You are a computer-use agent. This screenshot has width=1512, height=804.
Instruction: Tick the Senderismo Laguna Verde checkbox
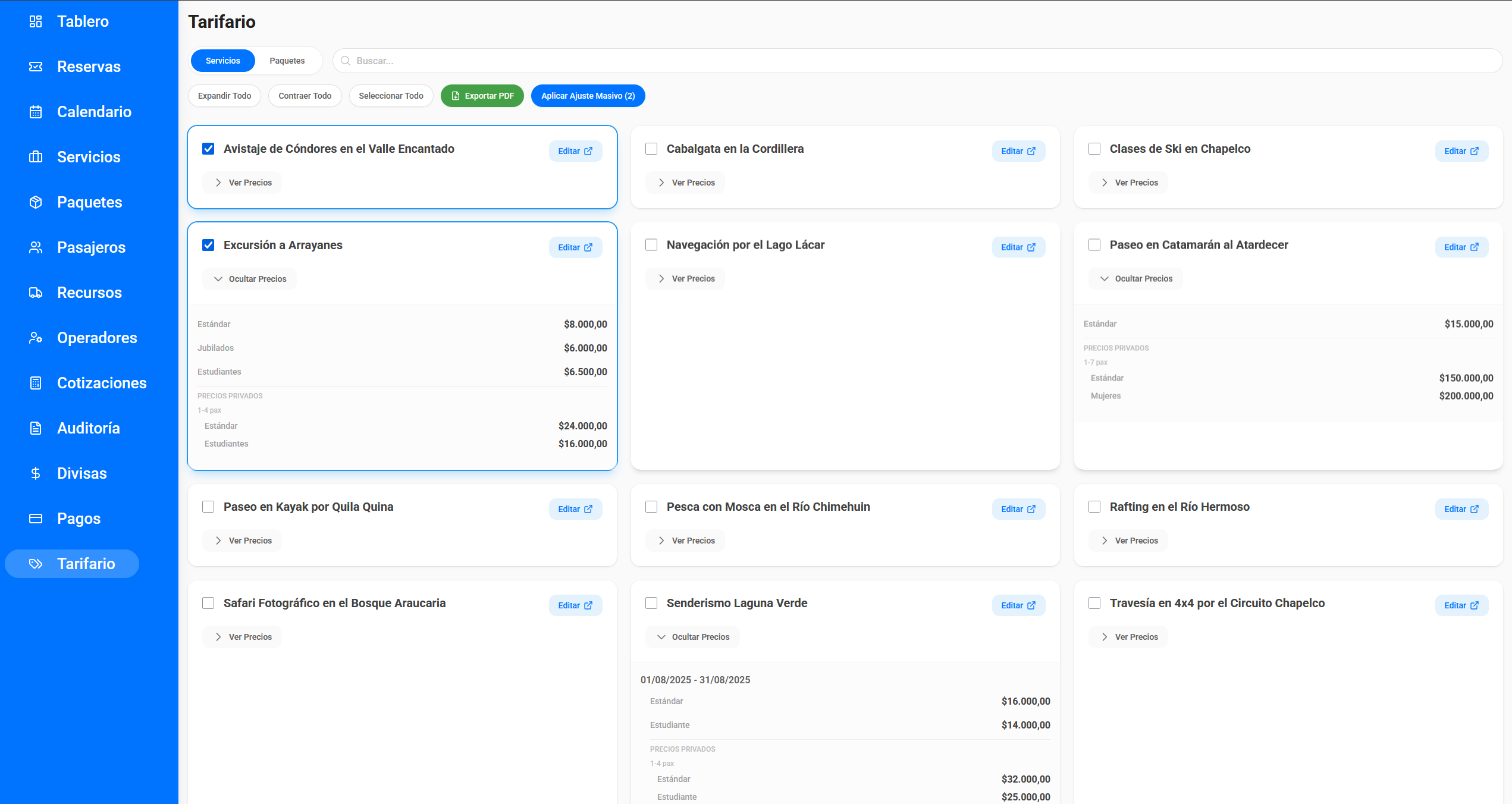(651, 603)
